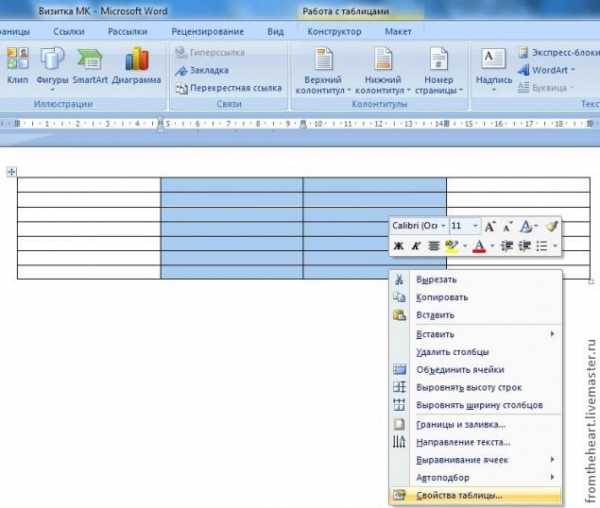Toggle center alignment in the mini toolbar
Screen dimensions: 600x508
pyautogui.click(x=434, y=245)
